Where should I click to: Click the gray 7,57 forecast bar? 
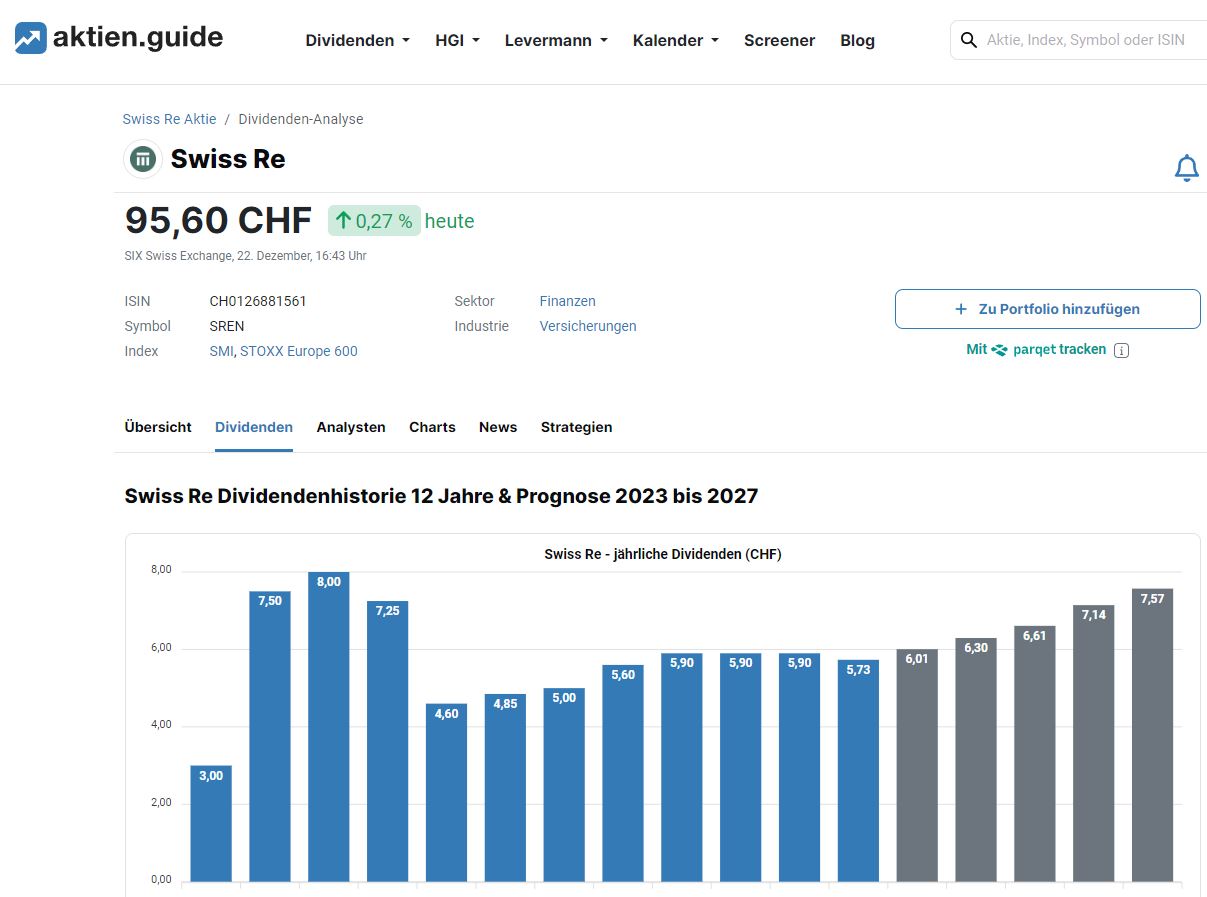coord(1152,735)
